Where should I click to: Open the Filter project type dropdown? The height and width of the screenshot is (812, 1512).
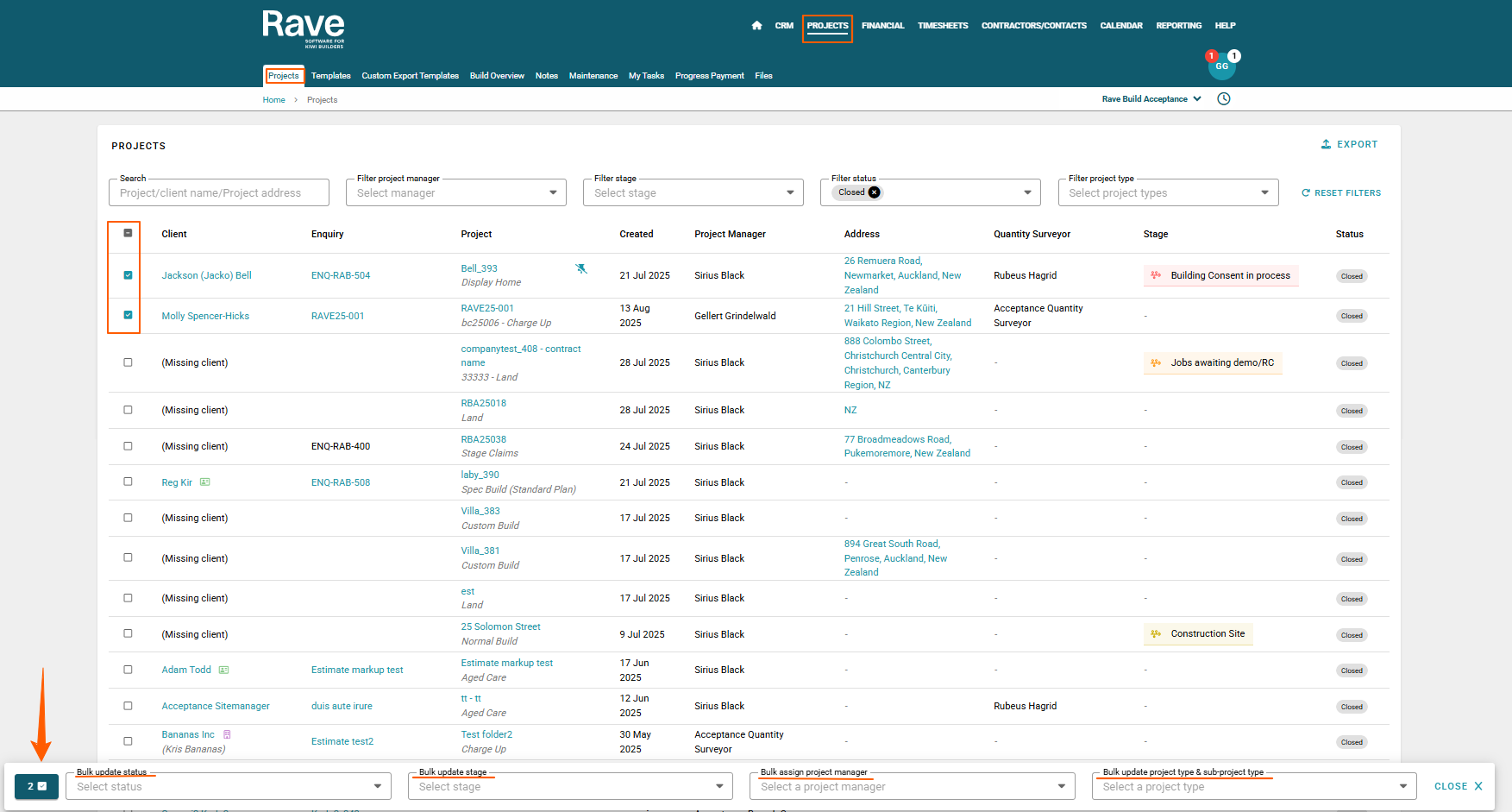coord(1168,192)
